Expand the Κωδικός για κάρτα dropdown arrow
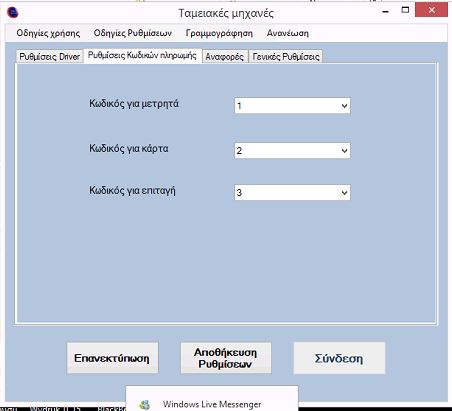The height and width of the screenshot is (411, 452). 344,151
